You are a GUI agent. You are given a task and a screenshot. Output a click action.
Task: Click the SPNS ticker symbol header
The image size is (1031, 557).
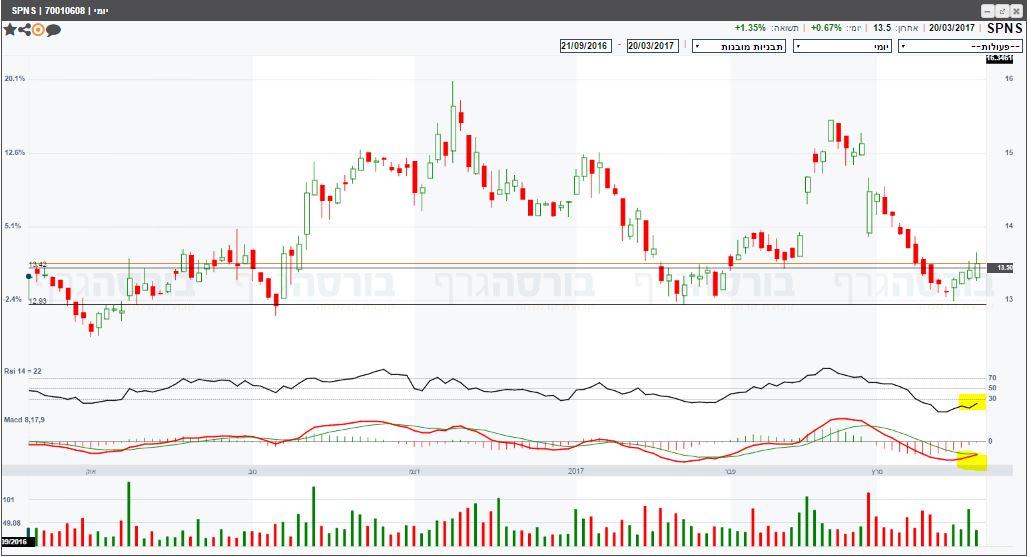click(1005, 28)
